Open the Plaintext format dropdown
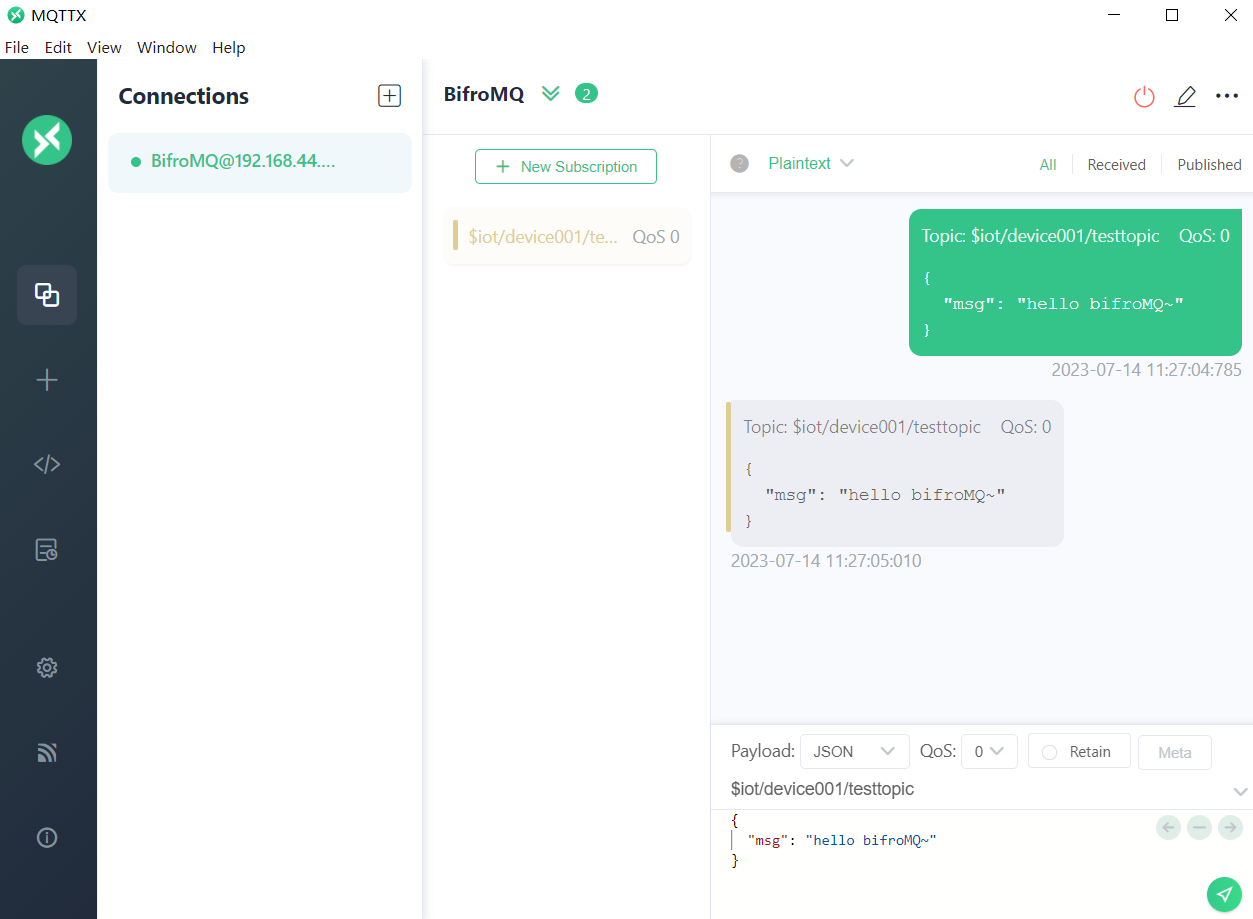This screenshot has height=919, width=1253. pyautogui.click(x=811, y=163)
